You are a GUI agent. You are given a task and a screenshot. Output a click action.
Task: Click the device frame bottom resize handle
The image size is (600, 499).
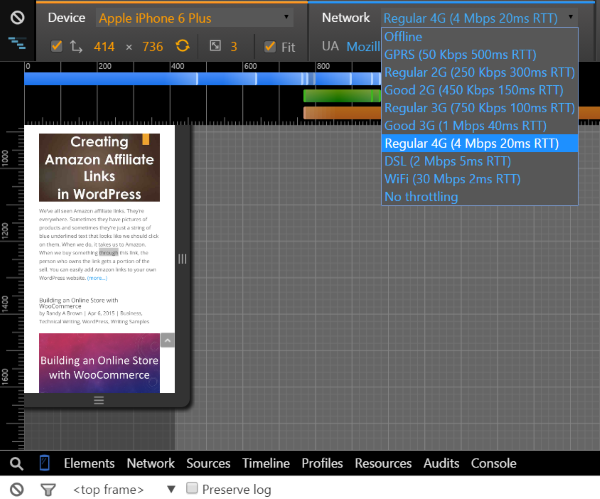(99, 400)
